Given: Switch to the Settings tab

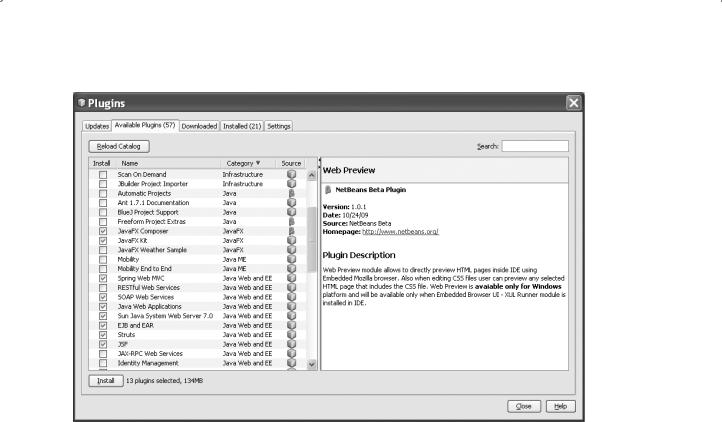Looking at the screenshot, I should coord(279,126).
